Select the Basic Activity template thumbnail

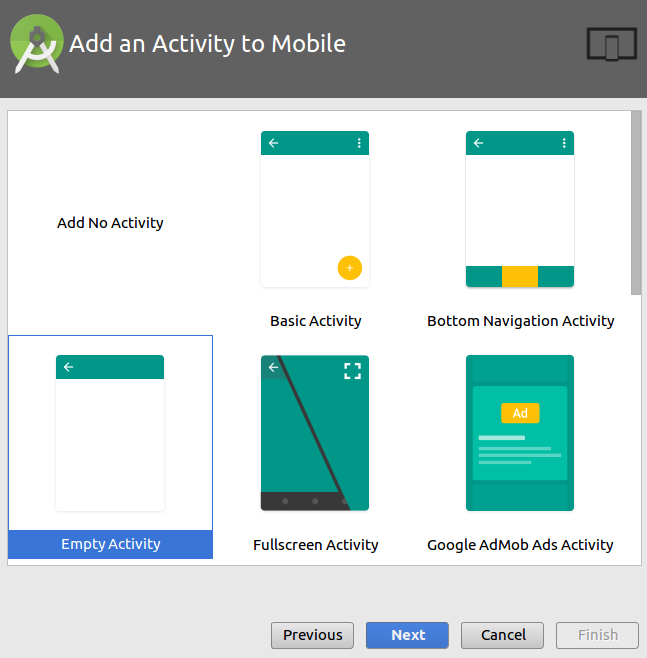click(x=315, y=210)
